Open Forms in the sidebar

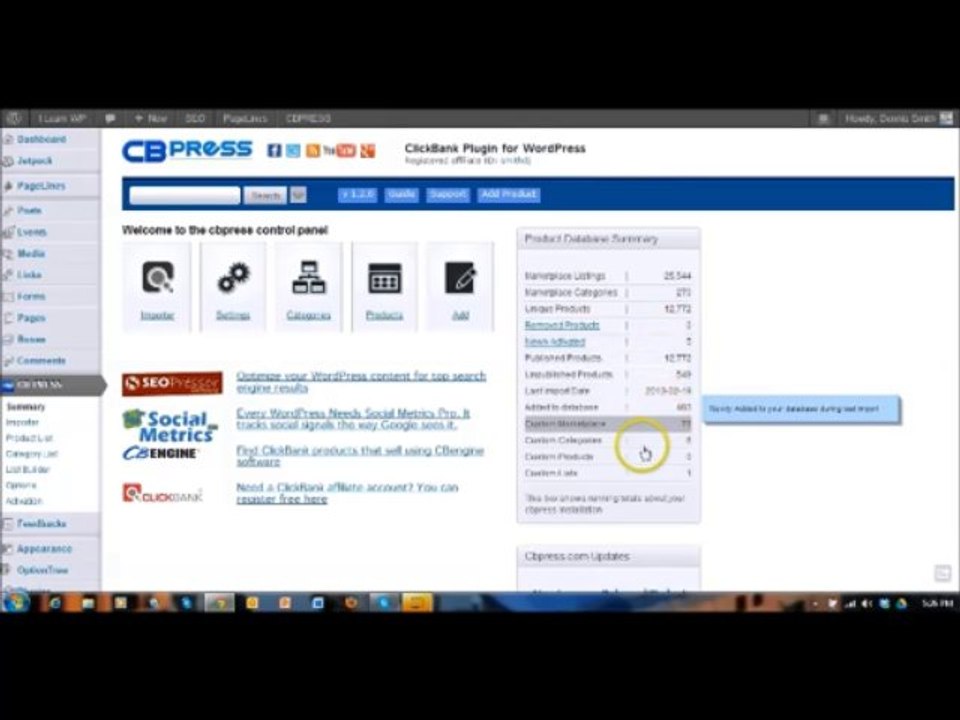(x=31, y=296)
